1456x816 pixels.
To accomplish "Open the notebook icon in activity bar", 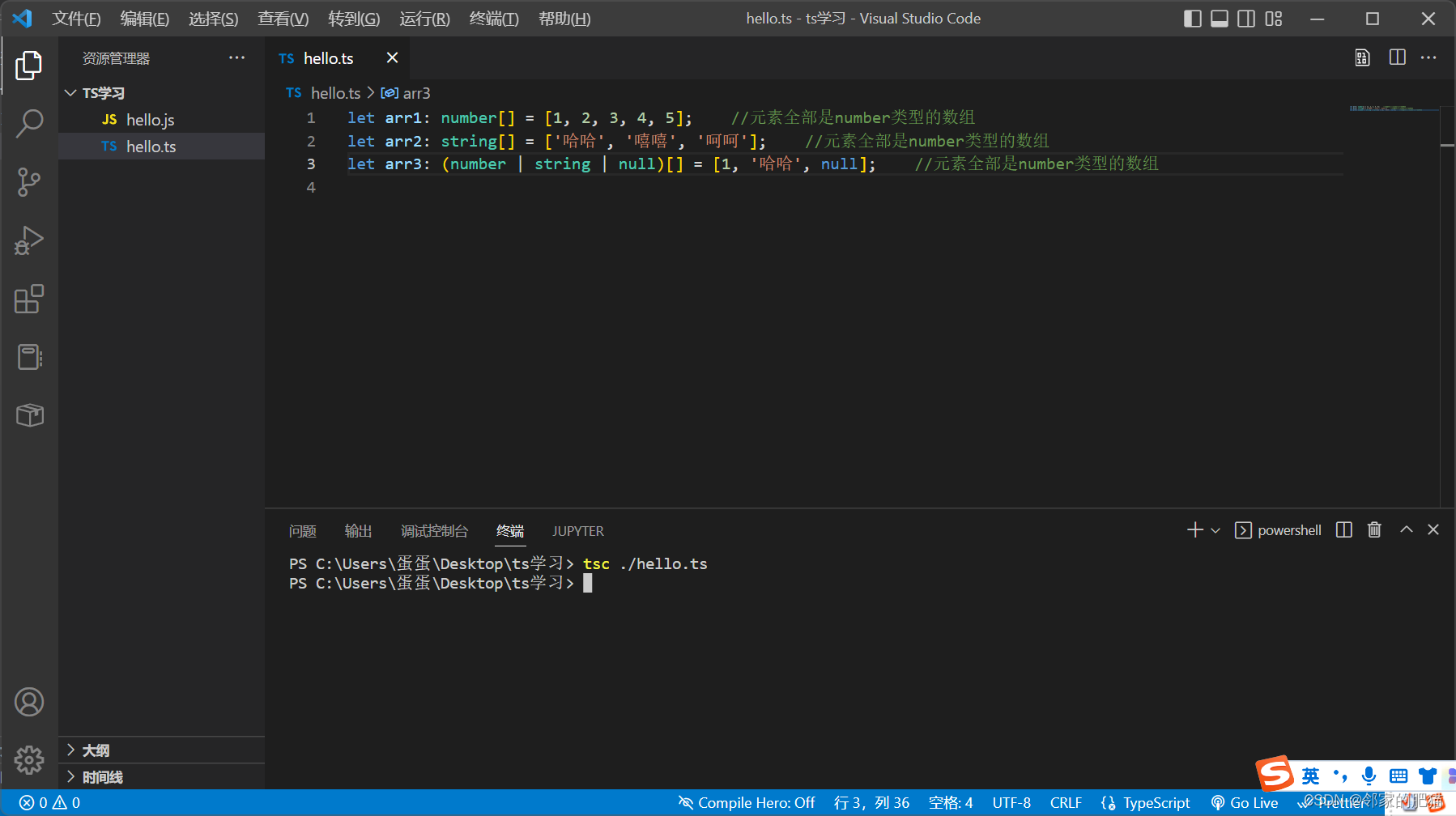I will [29, 357].
